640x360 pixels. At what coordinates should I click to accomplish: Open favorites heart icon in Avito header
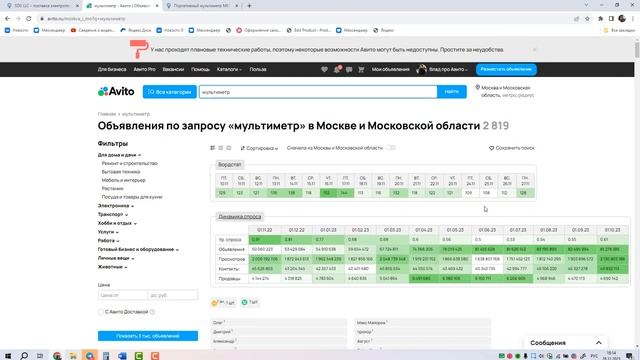[x=324, y=69]
